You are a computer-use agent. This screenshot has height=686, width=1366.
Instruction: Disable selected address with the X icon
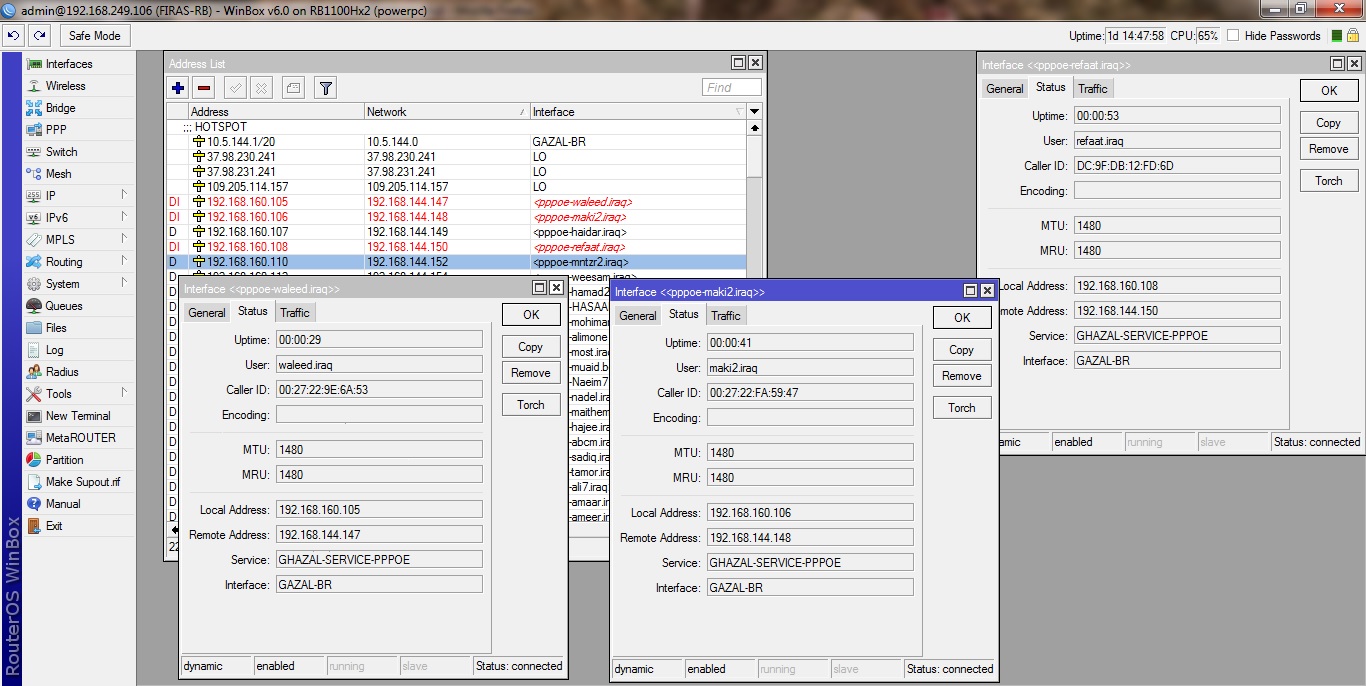(x=262, y=88)
